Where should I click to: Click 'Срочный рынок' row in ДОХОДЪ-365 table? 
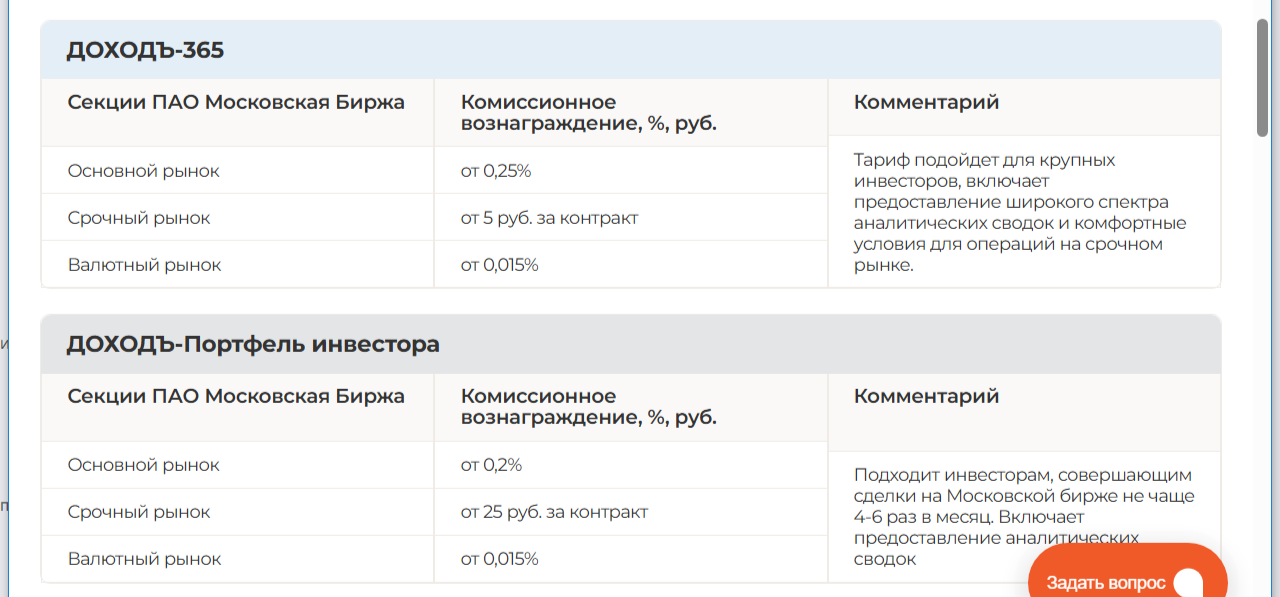(x=139, y=217)
